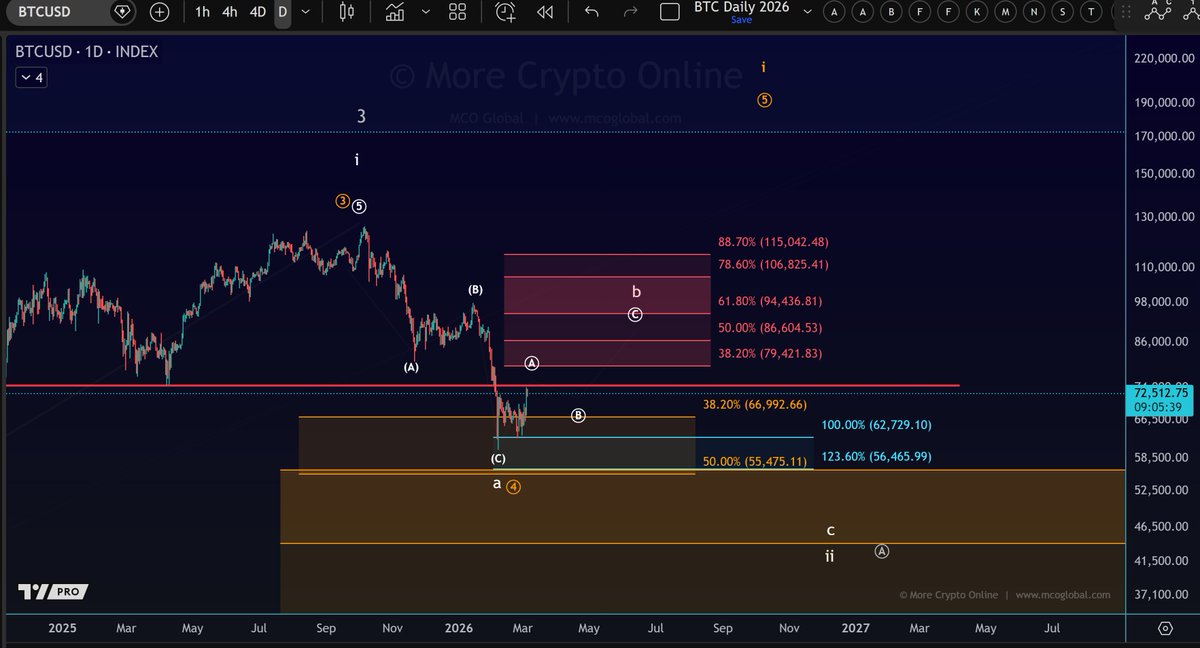Redo with the forward curved arrow
Viewport: 1200px width, 648px height.
click(x=630, y=12)
